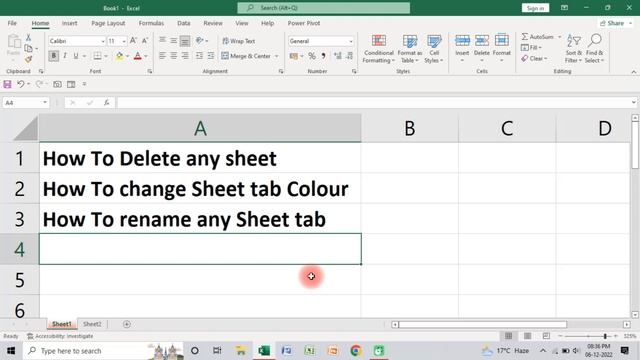Open File Explorer from the taskbar
640x360 pixels.
[x=241, y=351]
